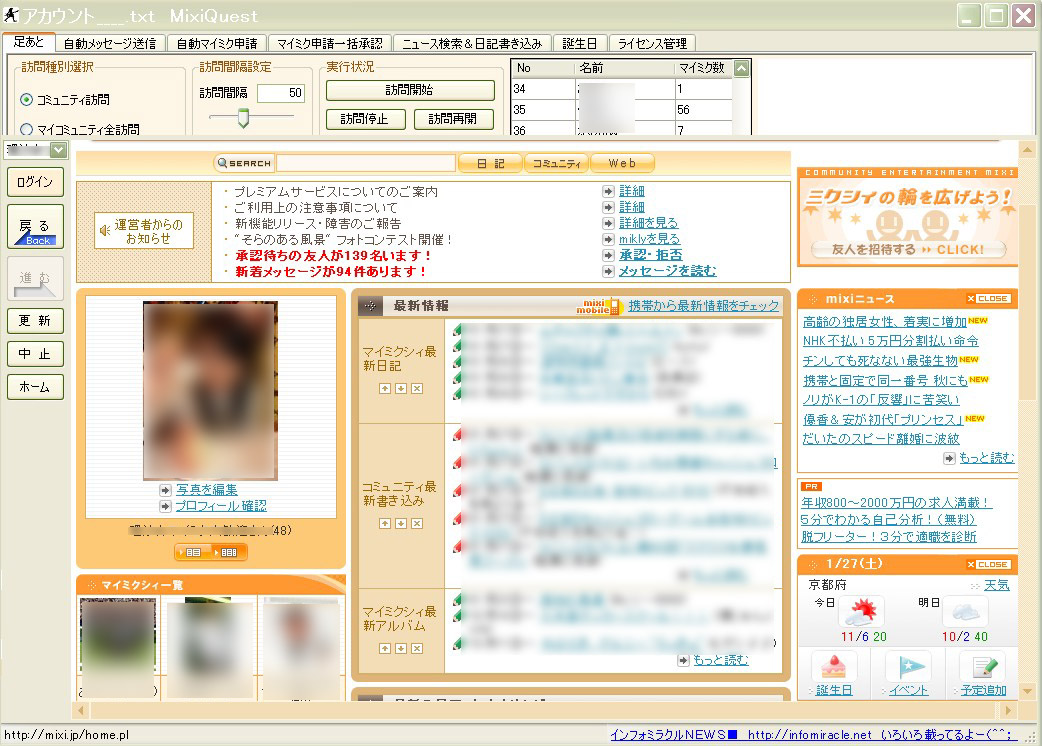1042x746 pixels.
Task: Click the Web search button
Action: 622,163
